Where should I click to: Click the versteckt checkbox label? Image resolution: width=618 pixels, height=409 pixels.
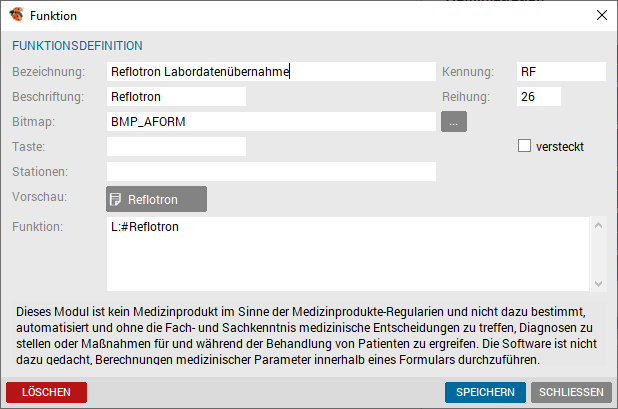(560, 147)
